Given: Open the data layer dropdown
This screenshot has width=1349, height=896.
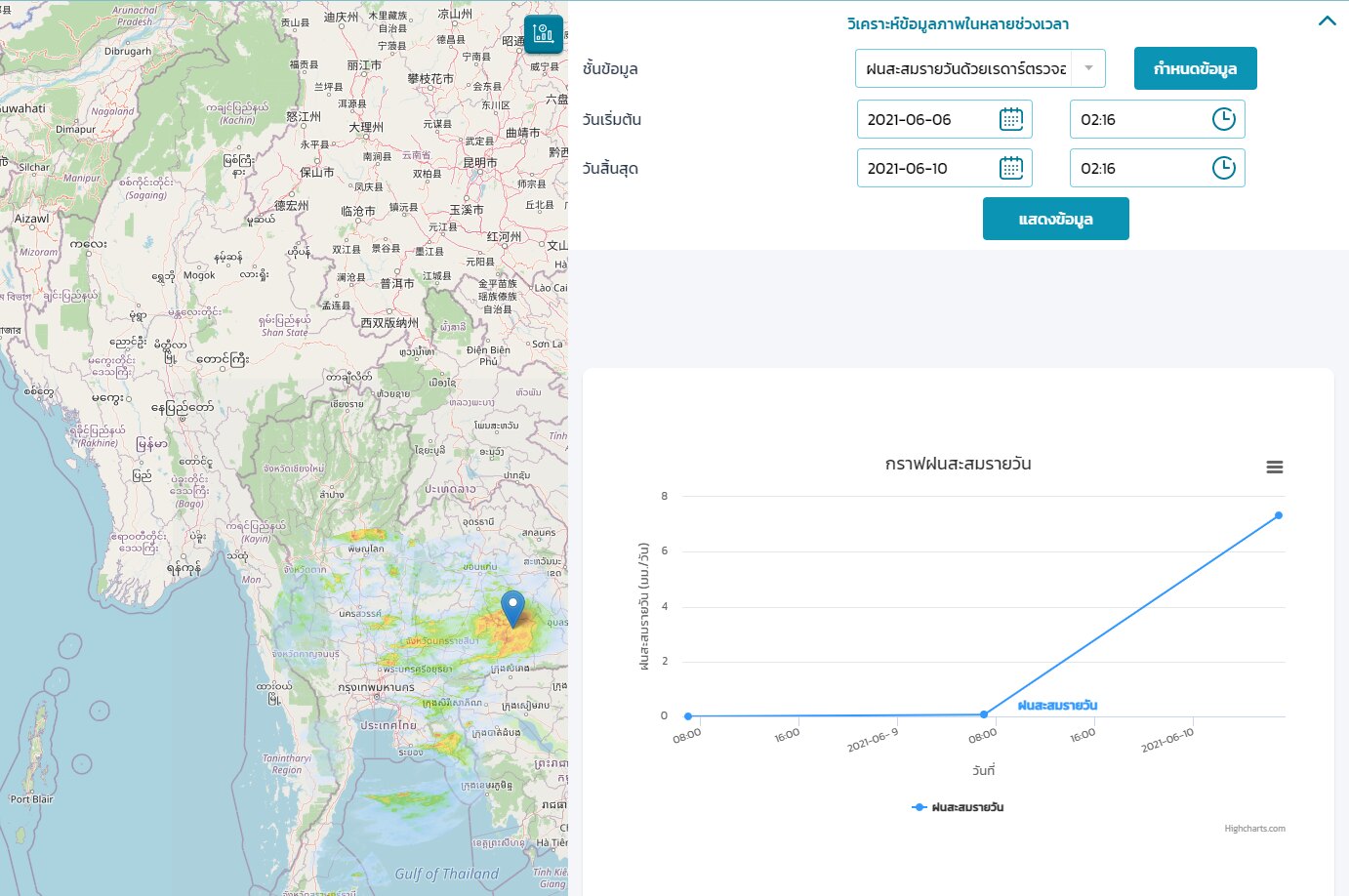Looking at the screenshot, I should [980, 68].
